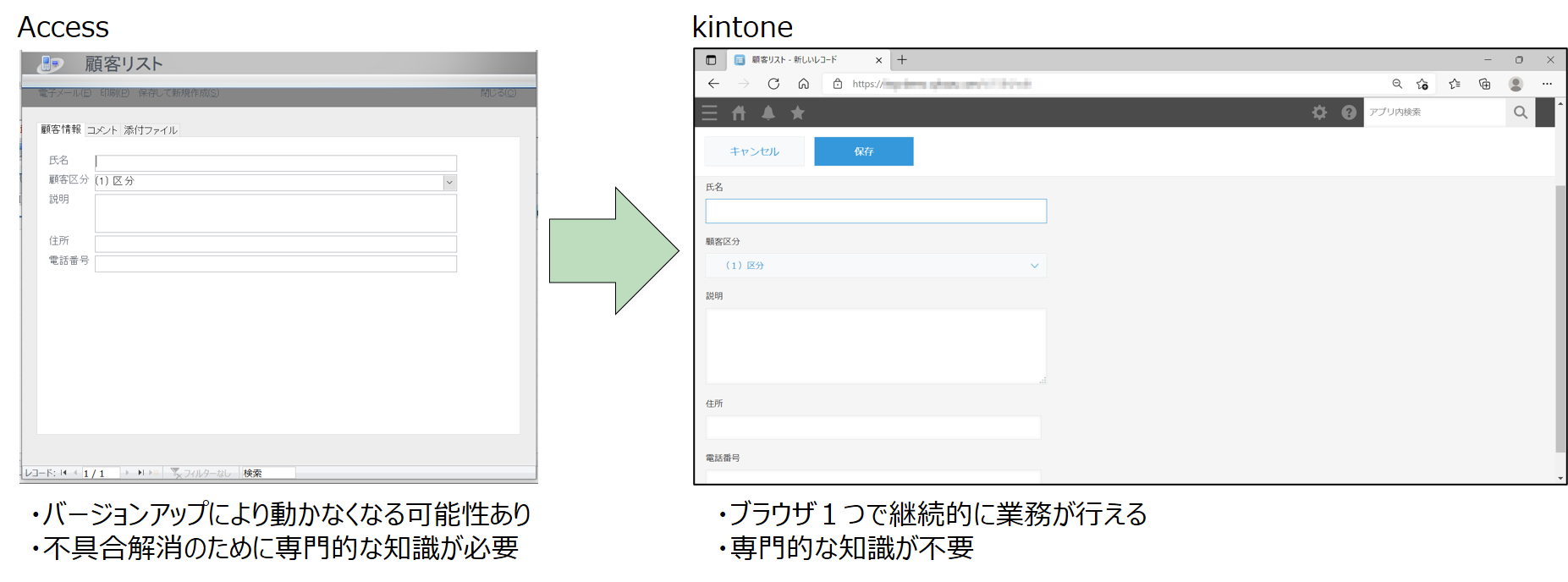Click 電子メール(E) in the Access form

[65, 93]
